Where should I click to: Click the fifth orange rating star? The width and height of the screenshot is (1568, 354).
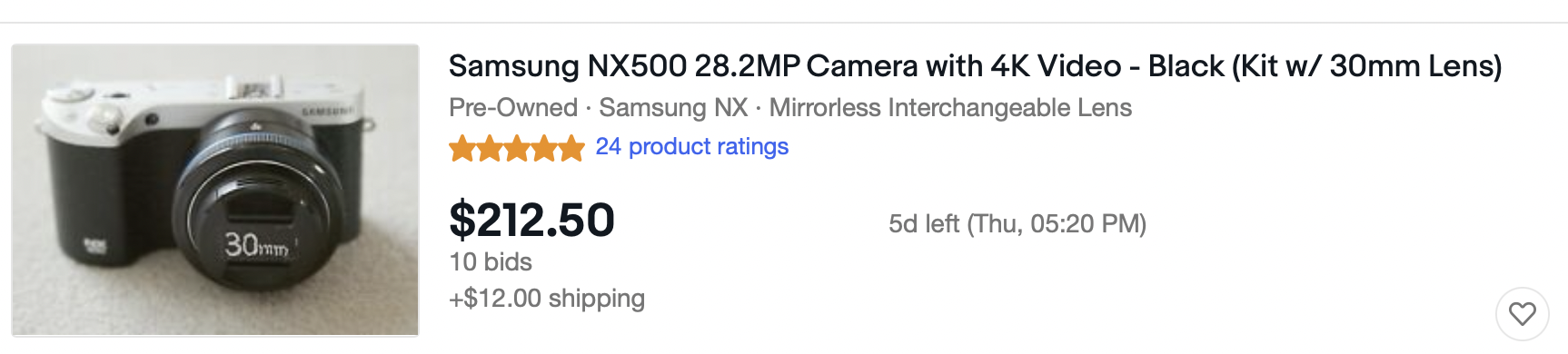[x=571, y=148]
